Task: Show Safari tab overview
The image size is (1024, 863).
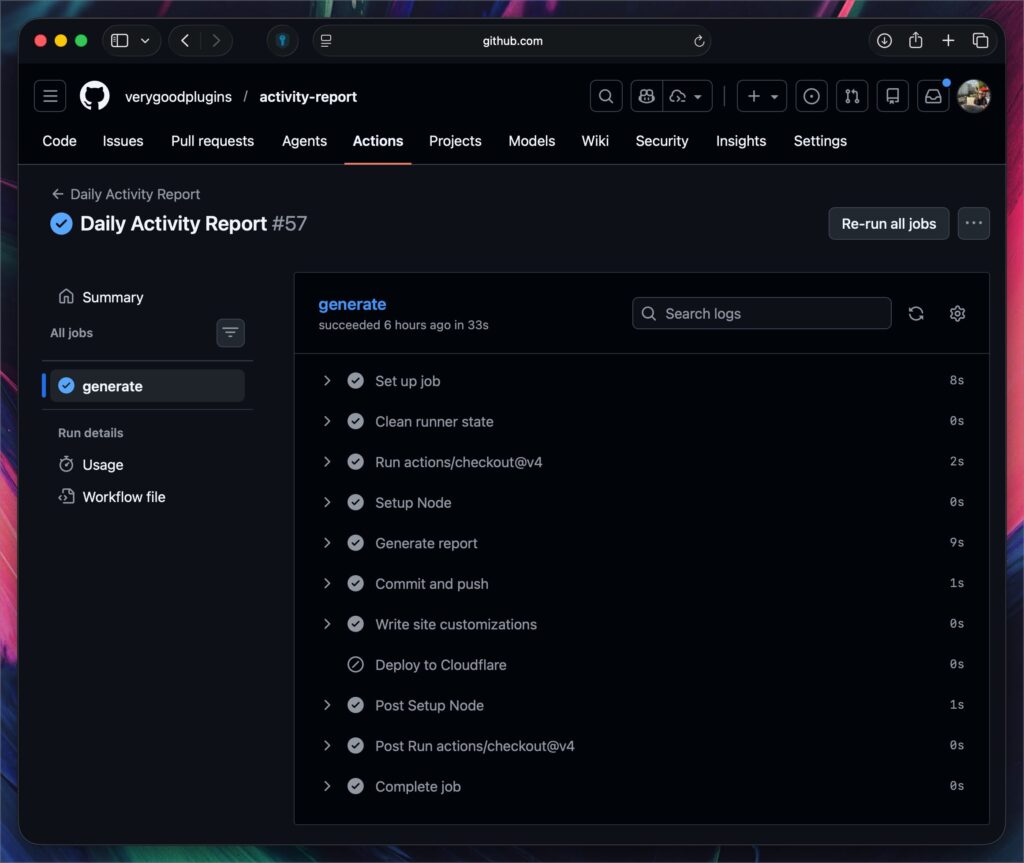Action: pos(980,41)
